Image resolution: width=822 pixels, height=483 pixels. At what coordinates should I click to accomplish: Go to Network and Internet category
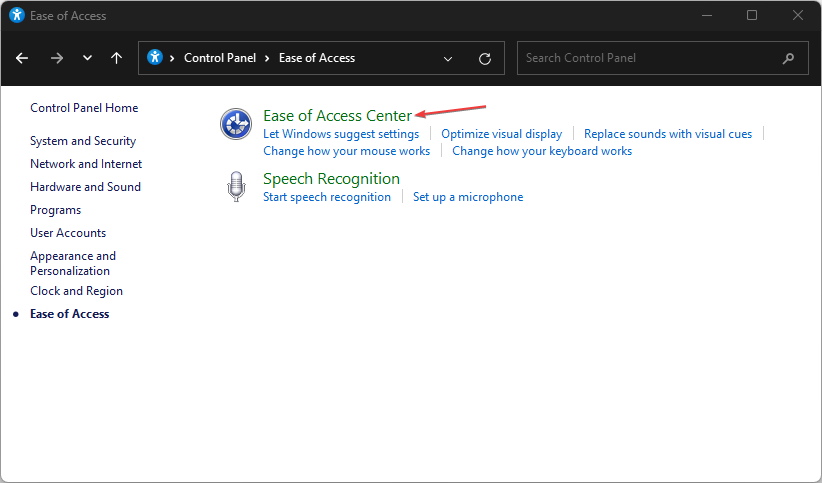86,164
